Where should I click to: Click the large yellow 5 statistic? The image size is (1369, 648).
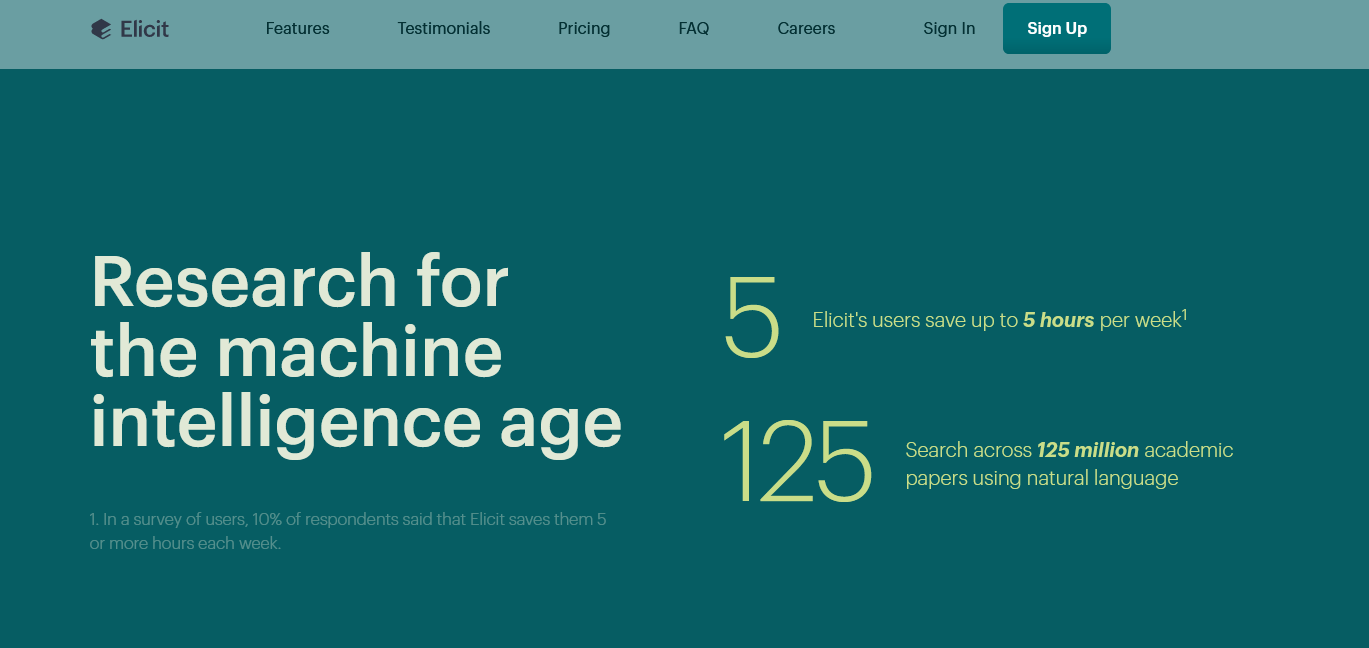[x=752, y=318]
